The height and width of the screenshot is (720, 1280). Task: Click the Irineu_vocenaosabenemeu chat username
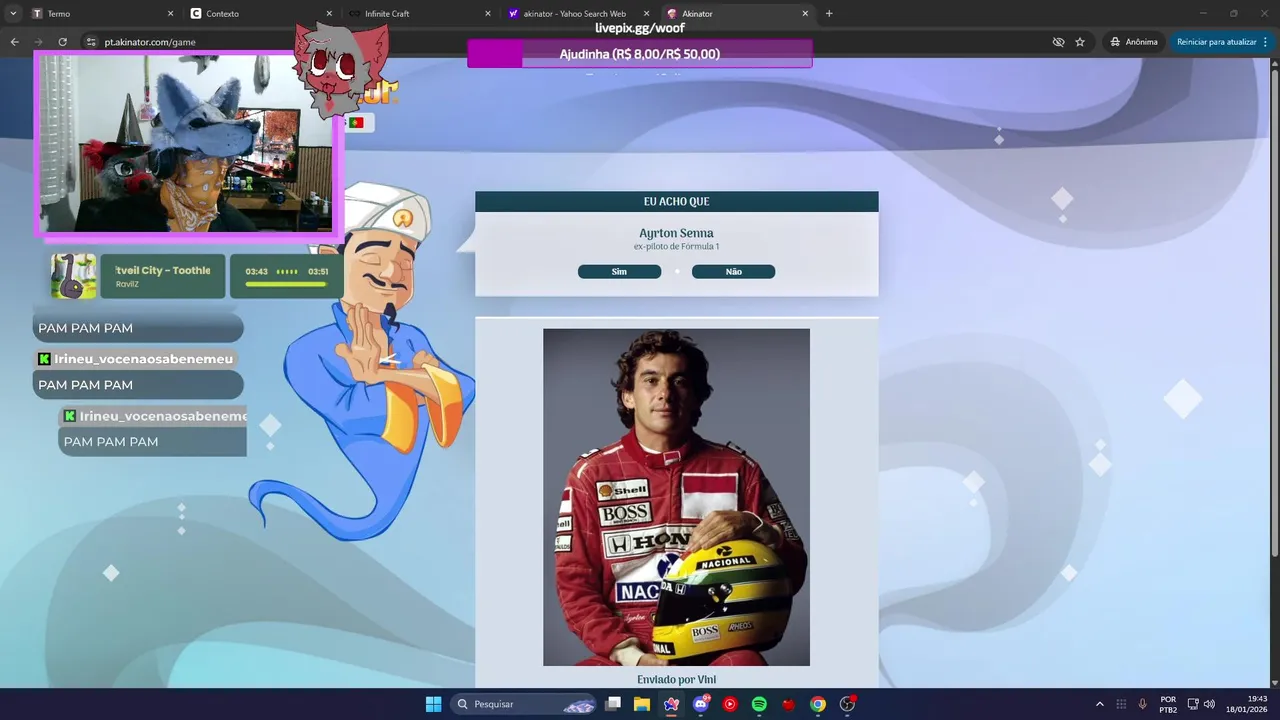coord(143,359)
